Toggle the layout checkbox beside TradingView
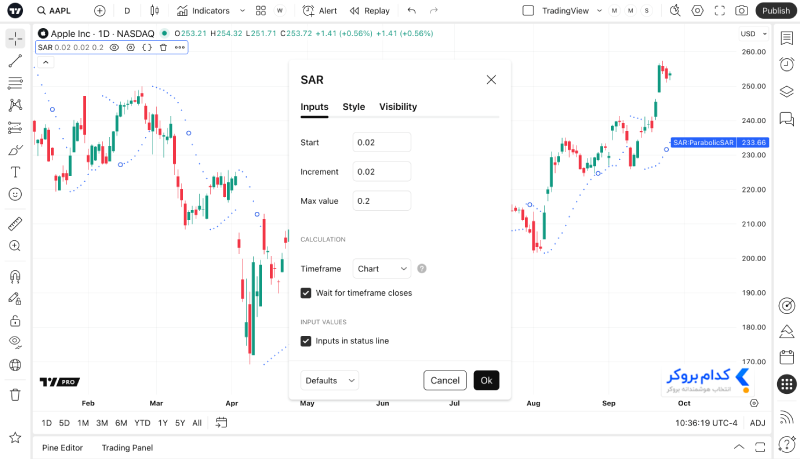800x459 pixels. pyautogui.click(x=529, y=11)
